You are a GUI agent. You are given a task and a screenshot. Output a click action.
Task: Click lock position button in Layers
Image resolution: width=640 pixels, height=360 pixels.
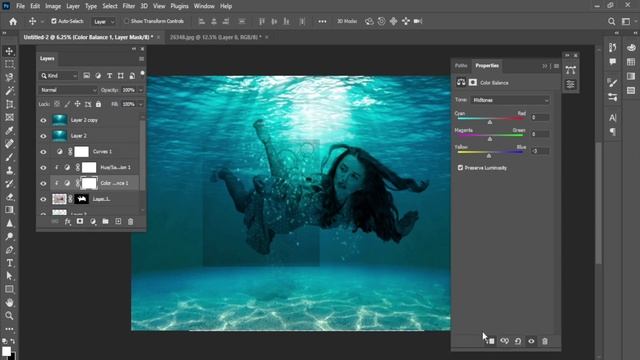tap(77, 104)
